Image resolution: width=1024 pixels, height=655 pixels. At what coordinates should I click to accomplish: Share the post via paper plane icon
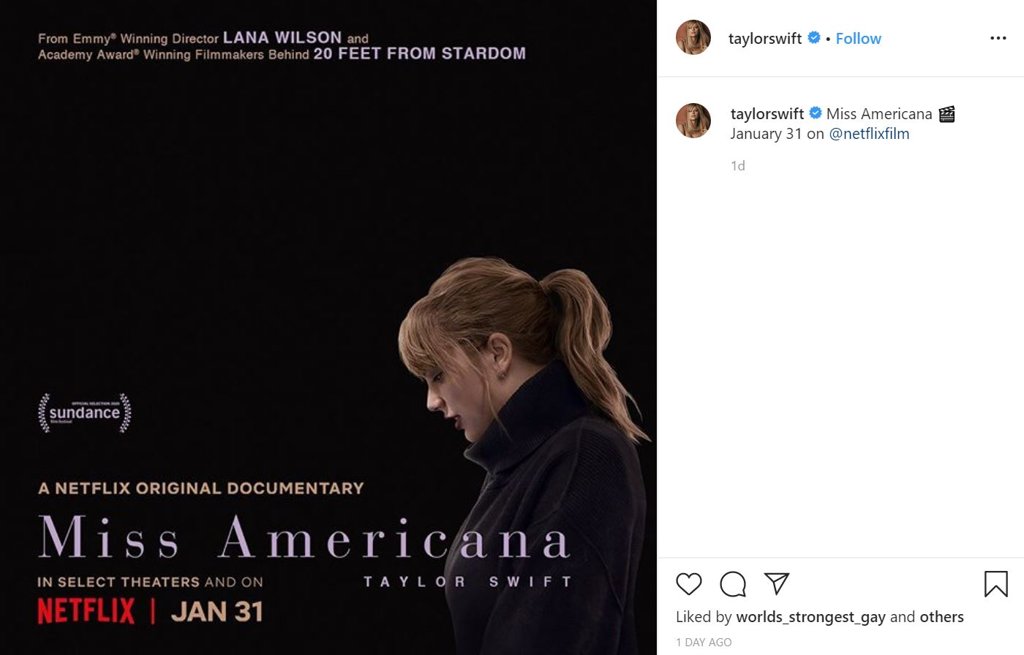point(777,584)
